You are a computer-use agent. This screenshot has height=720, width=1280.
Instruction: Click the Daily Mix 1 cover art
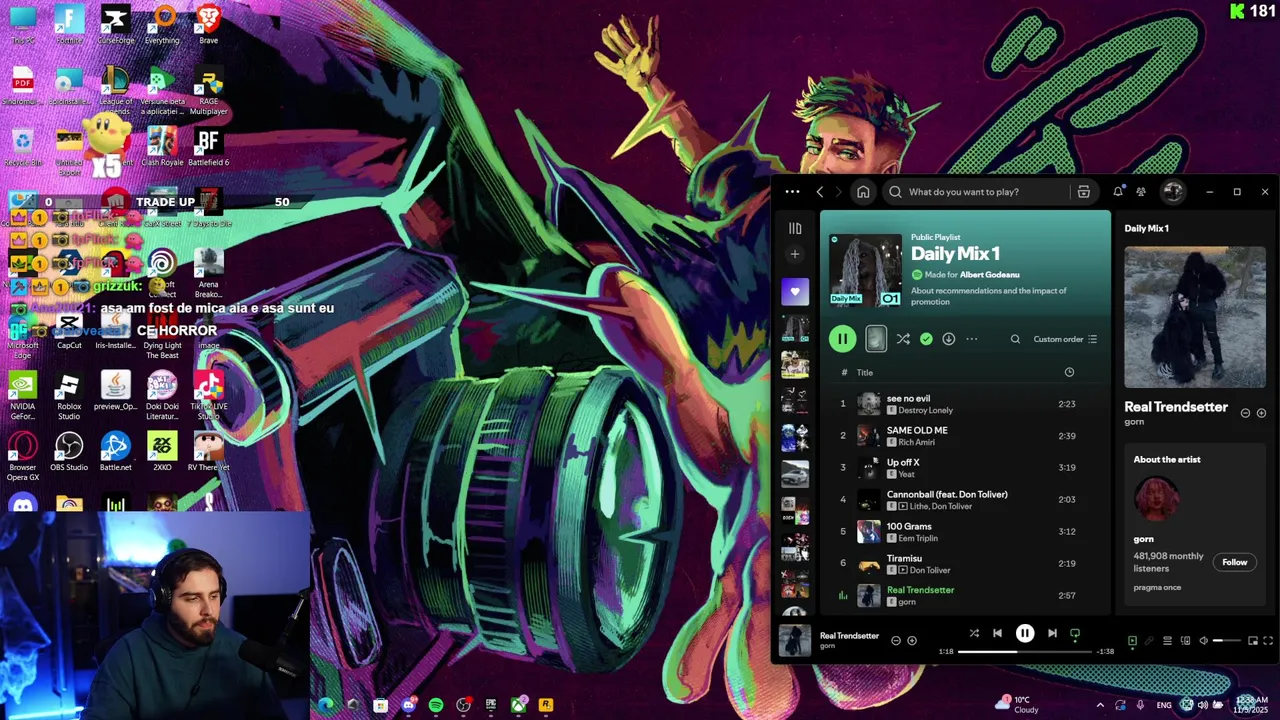click(x=865, y=270)
